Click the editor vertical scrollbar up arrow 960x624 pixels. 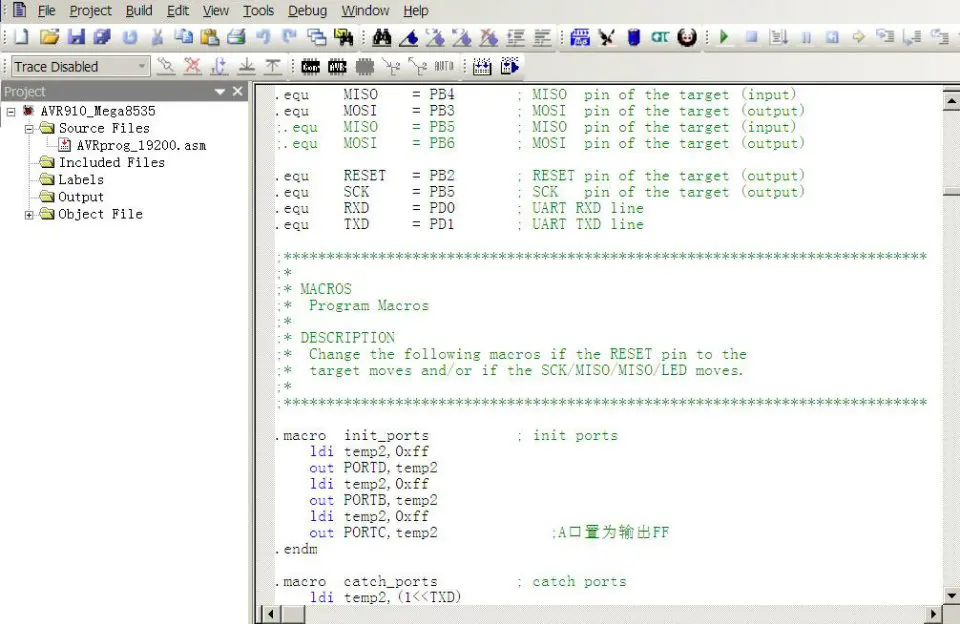point(951,100)
